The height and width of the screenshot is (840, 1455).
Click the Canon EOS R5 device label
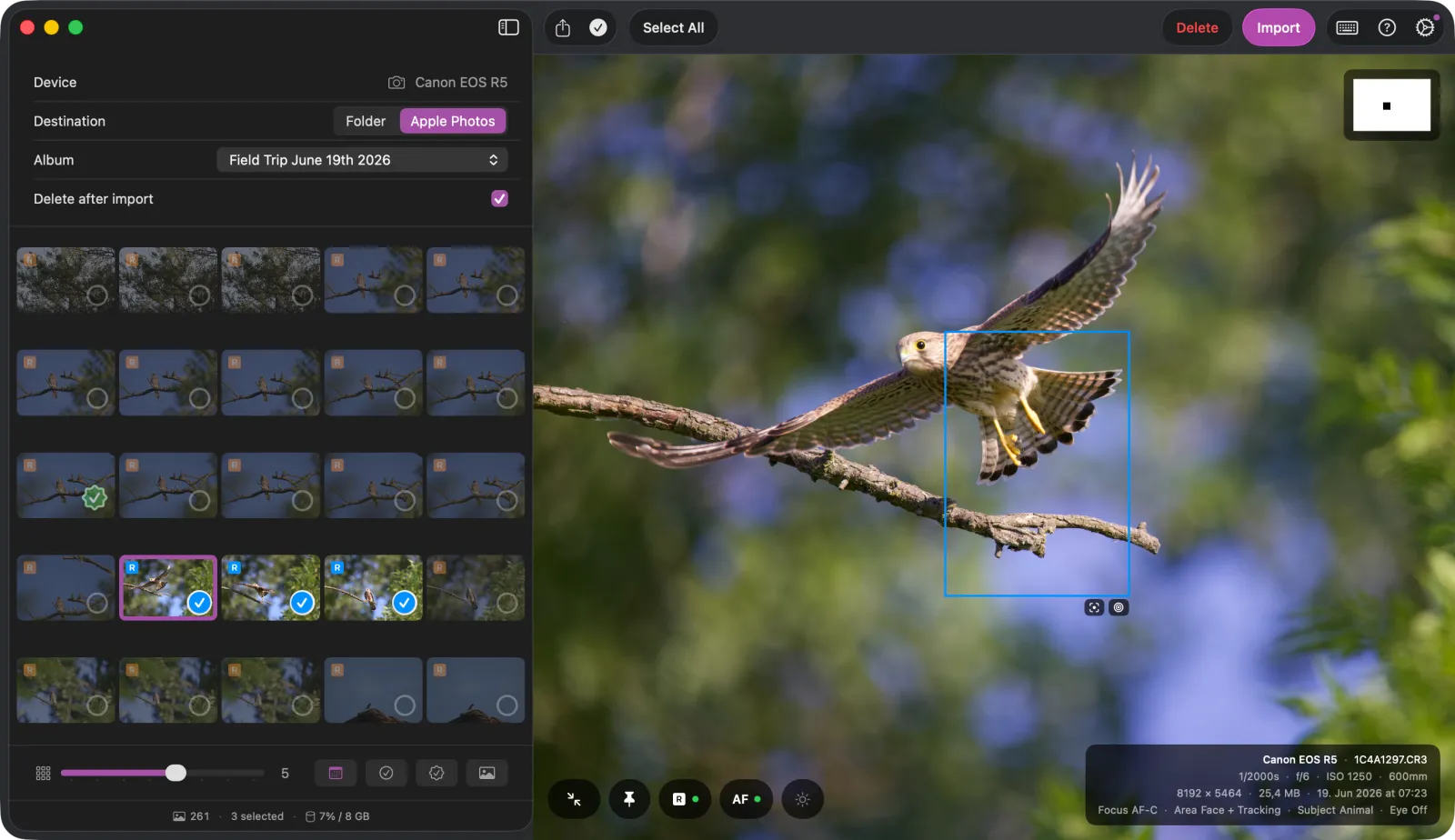[461, 82]
